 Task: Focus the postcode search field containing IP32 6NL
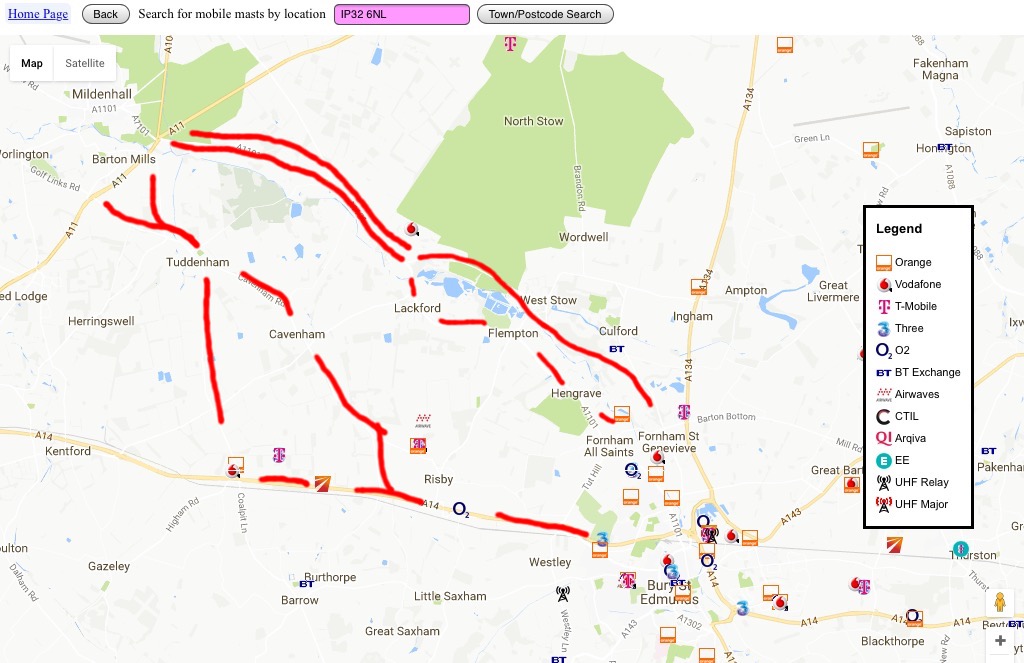[x=402, y=14]
